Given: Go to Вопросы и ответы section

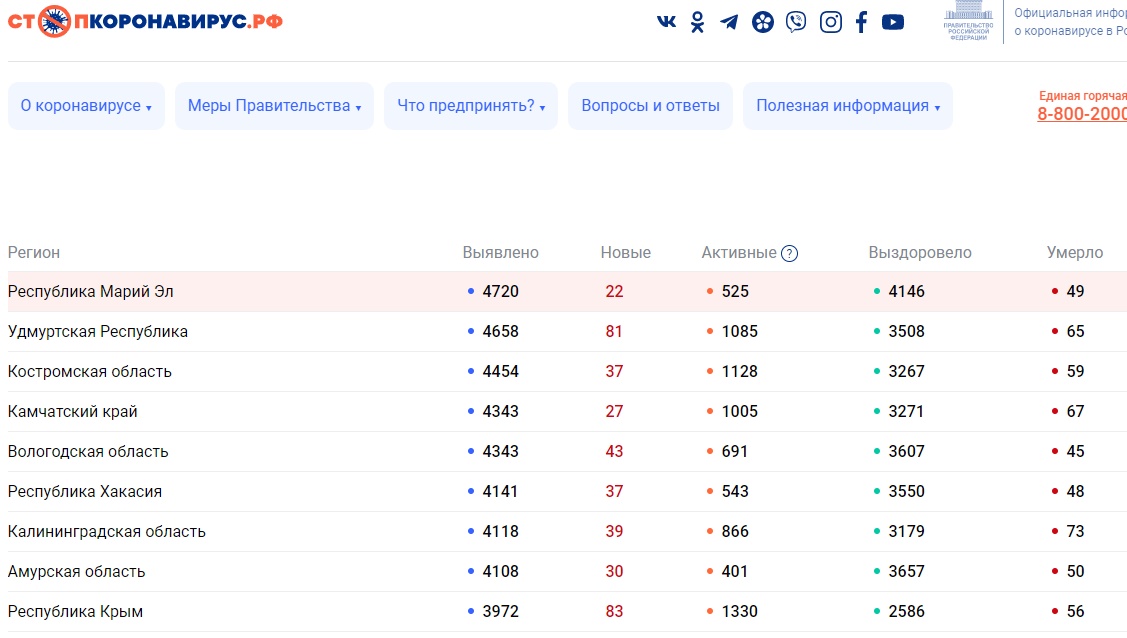Looking at the screenshot, I should [x=650, y=106].
